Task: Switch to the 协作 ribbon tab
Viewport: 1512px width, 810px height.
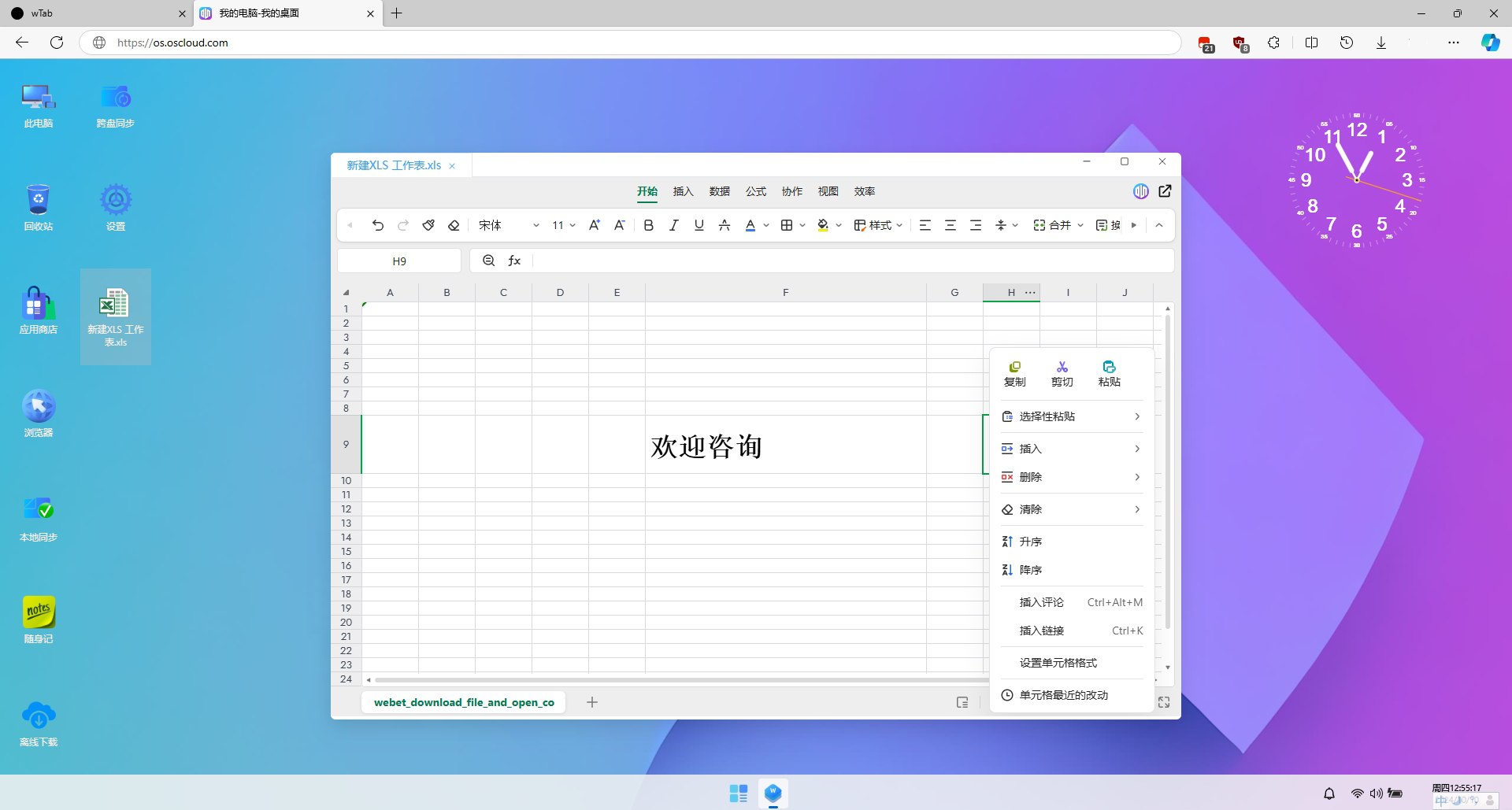Action: pos(792,191)
